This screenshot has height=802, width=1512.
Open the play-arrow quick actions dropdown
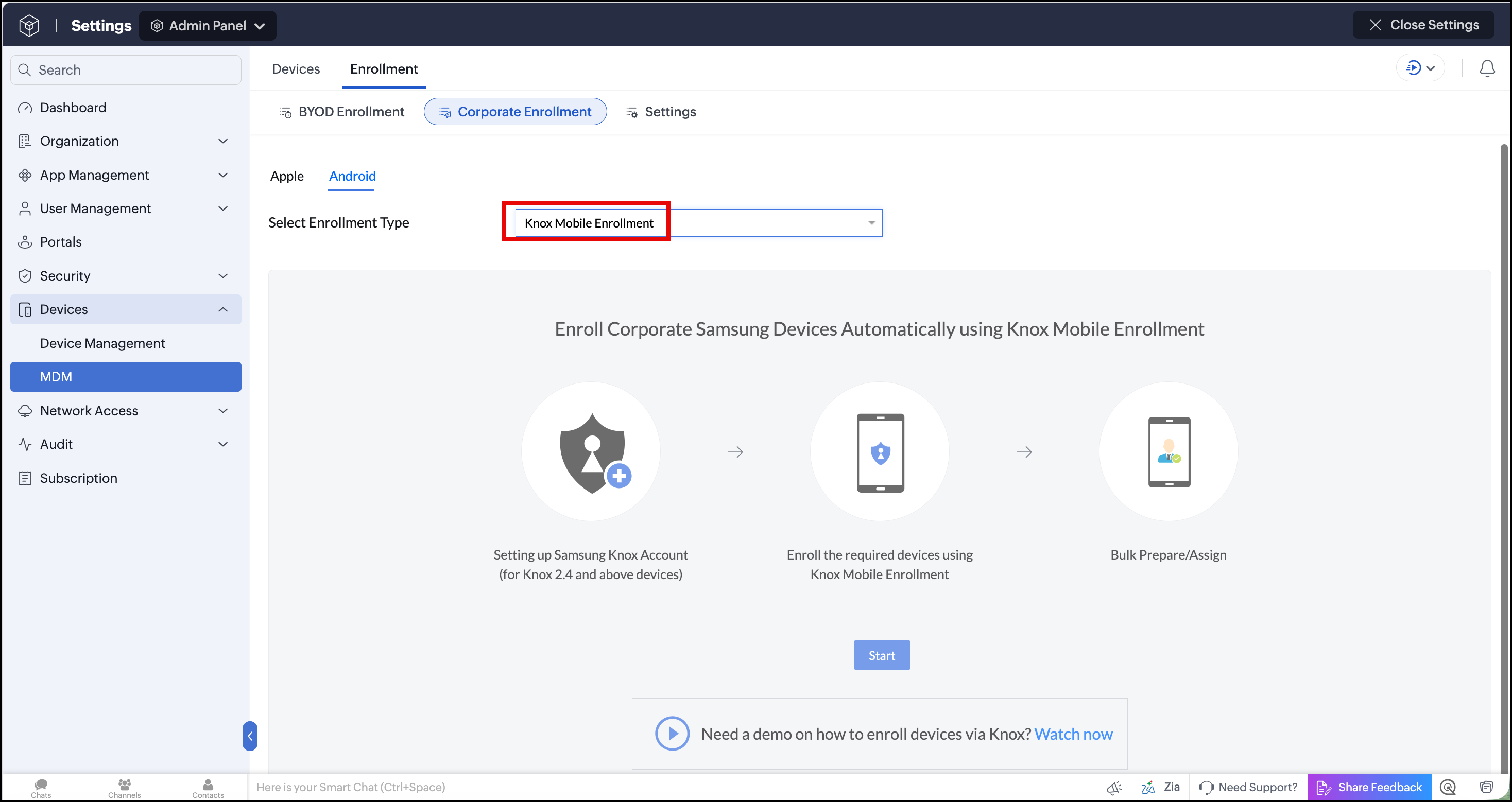click(x=1420, y=68)
